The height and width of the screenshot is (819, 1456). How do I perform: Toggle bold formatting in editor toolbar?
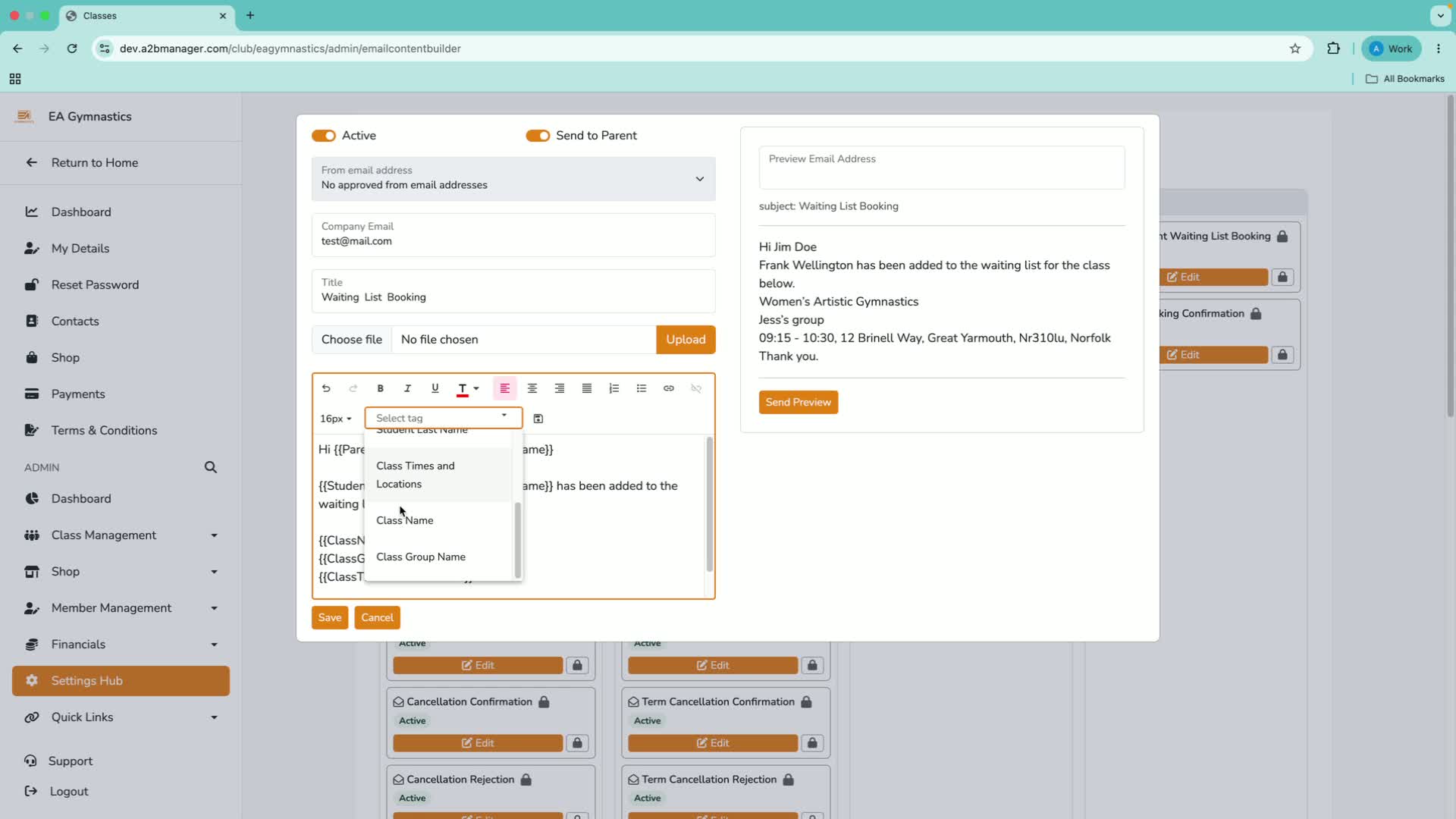tap(380, 388)
